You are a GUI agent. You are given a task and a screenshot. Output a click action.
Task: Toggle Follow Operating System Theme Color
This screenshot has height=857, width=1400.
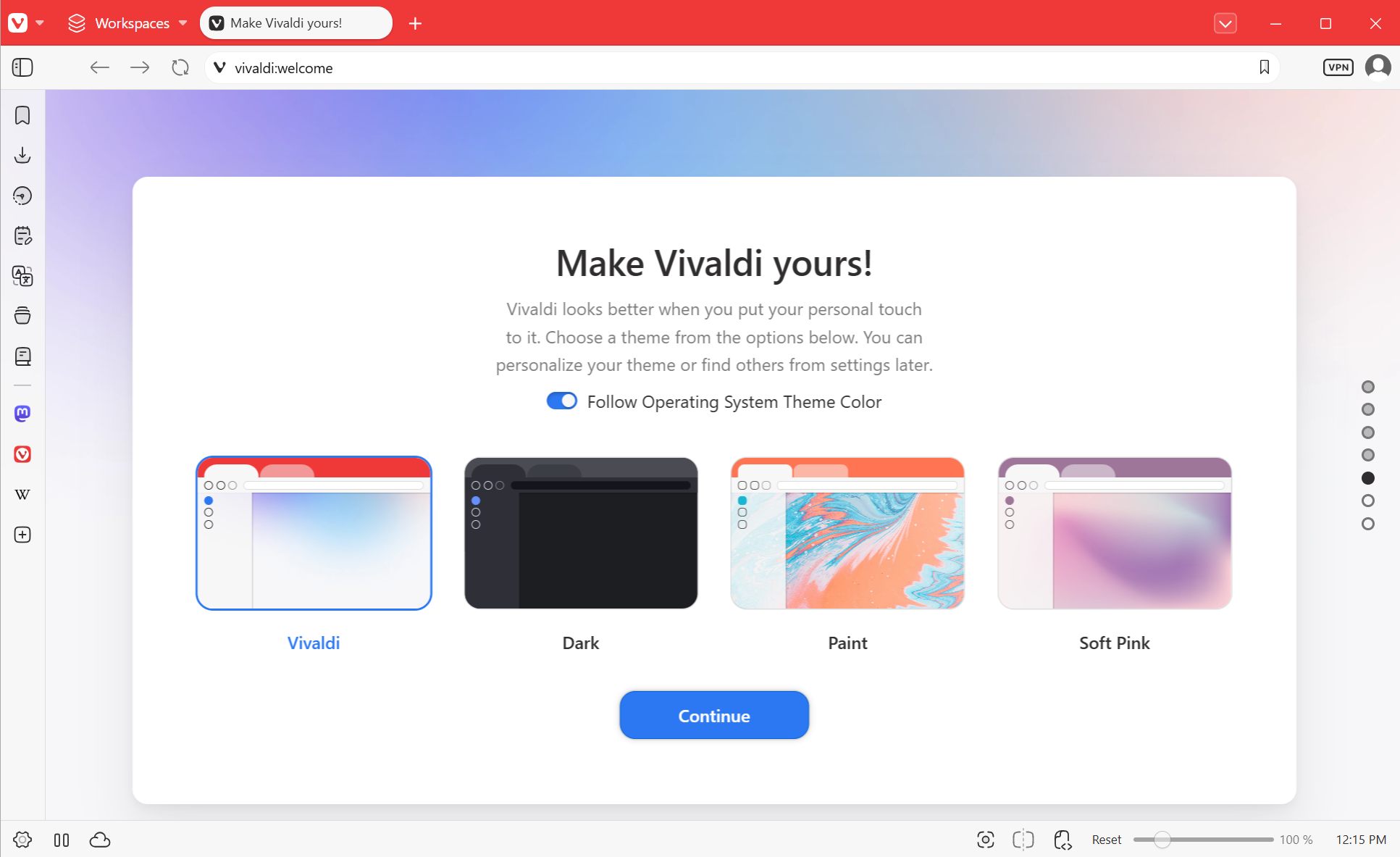point(562,401)
